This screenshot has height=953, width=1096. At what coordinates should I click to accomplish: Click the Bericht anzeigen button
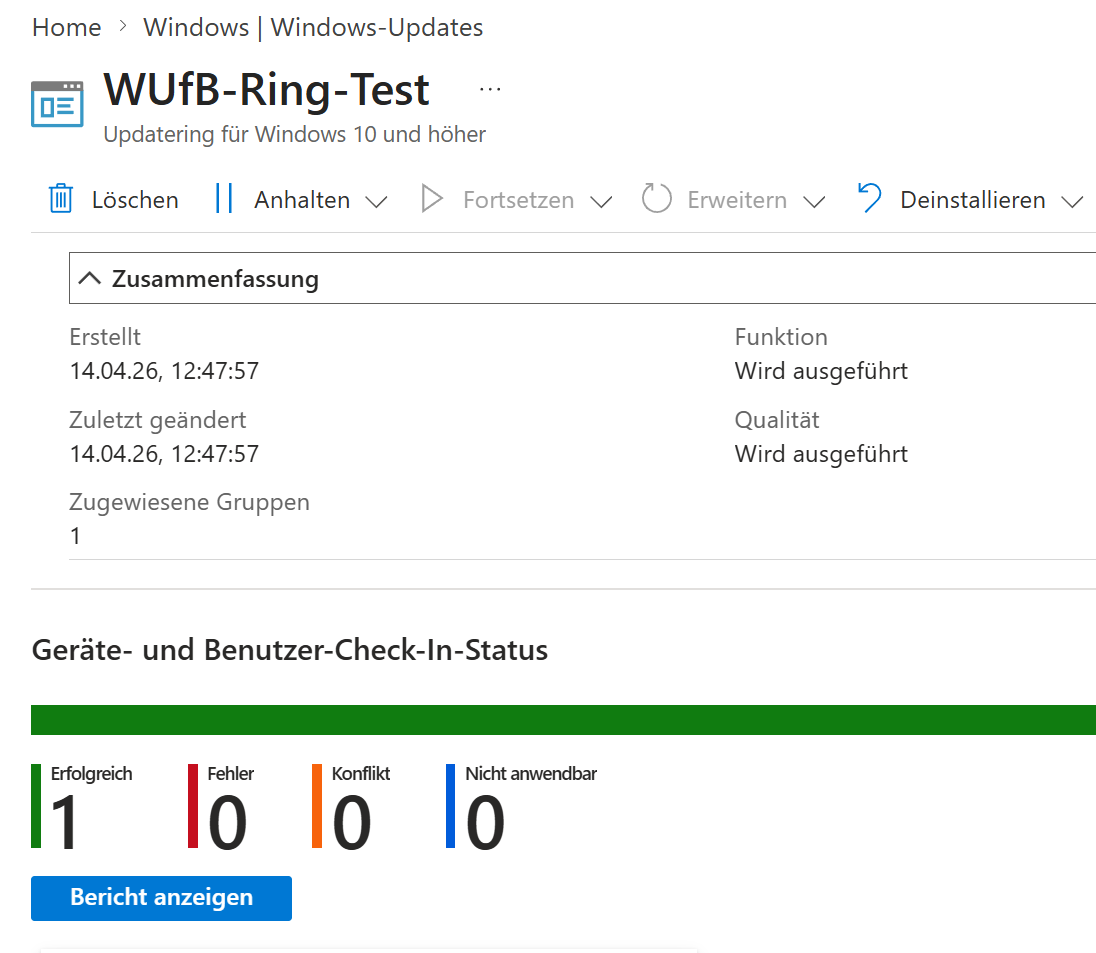[161, 897]
